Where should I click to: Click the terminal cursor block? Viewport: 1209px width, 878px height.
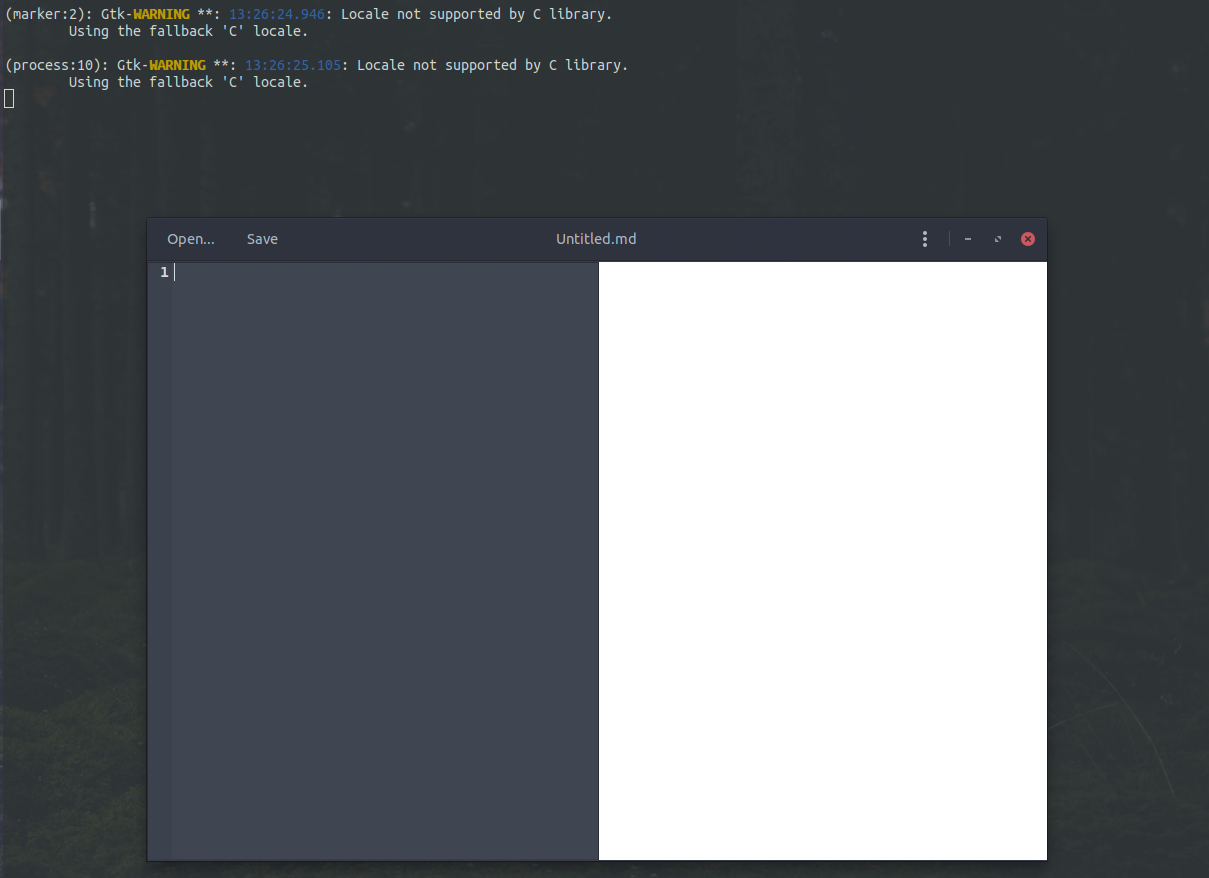9,98
